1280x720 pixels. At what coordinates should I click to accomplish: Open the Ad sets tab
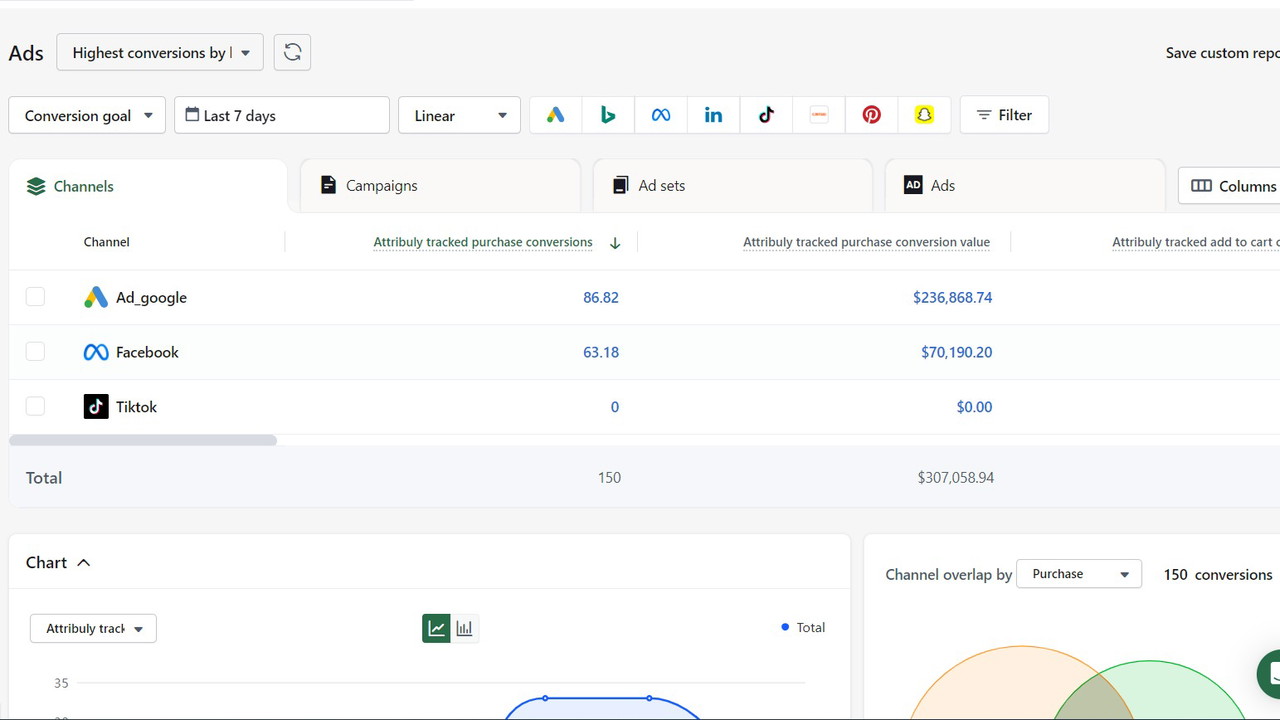point(732,186)
